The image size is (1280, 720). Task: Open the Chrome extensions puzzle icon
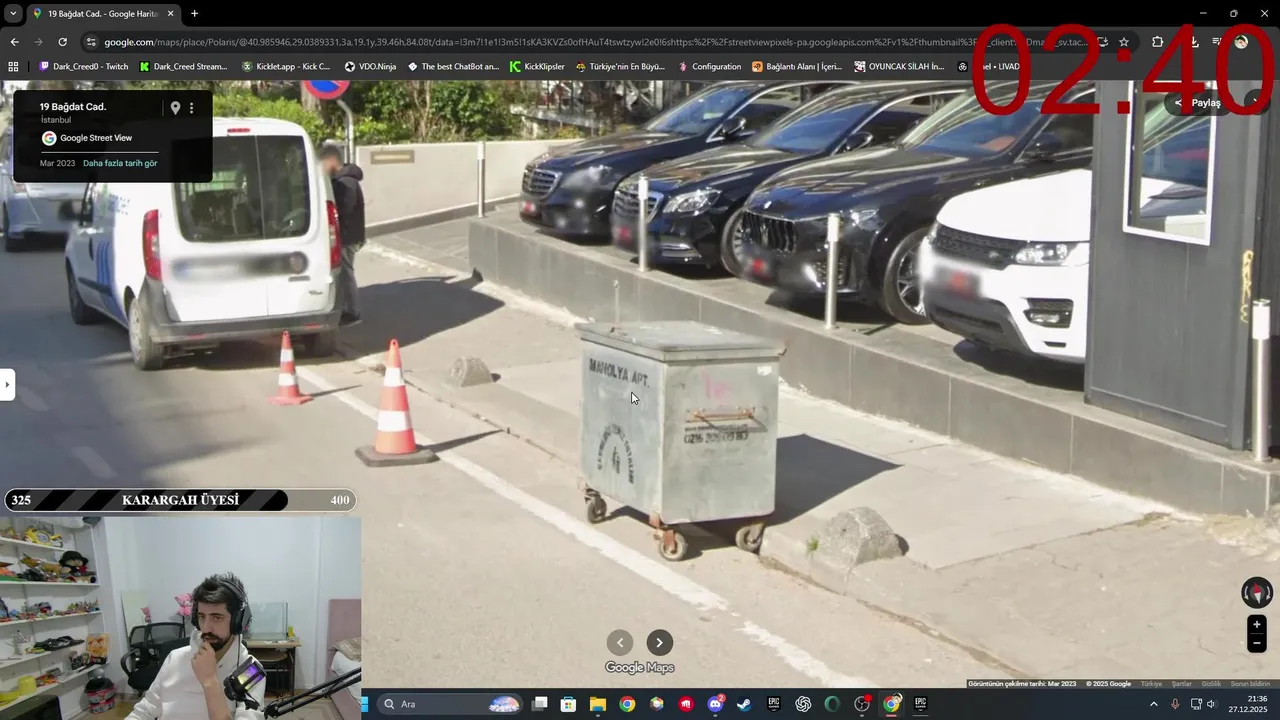coord(1157,42)
